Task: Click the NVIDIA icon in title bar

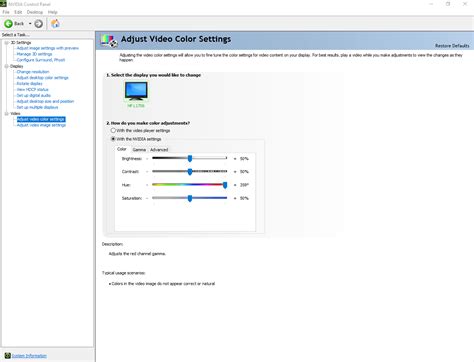Action: pyautogui.click(x=3, y=4)
